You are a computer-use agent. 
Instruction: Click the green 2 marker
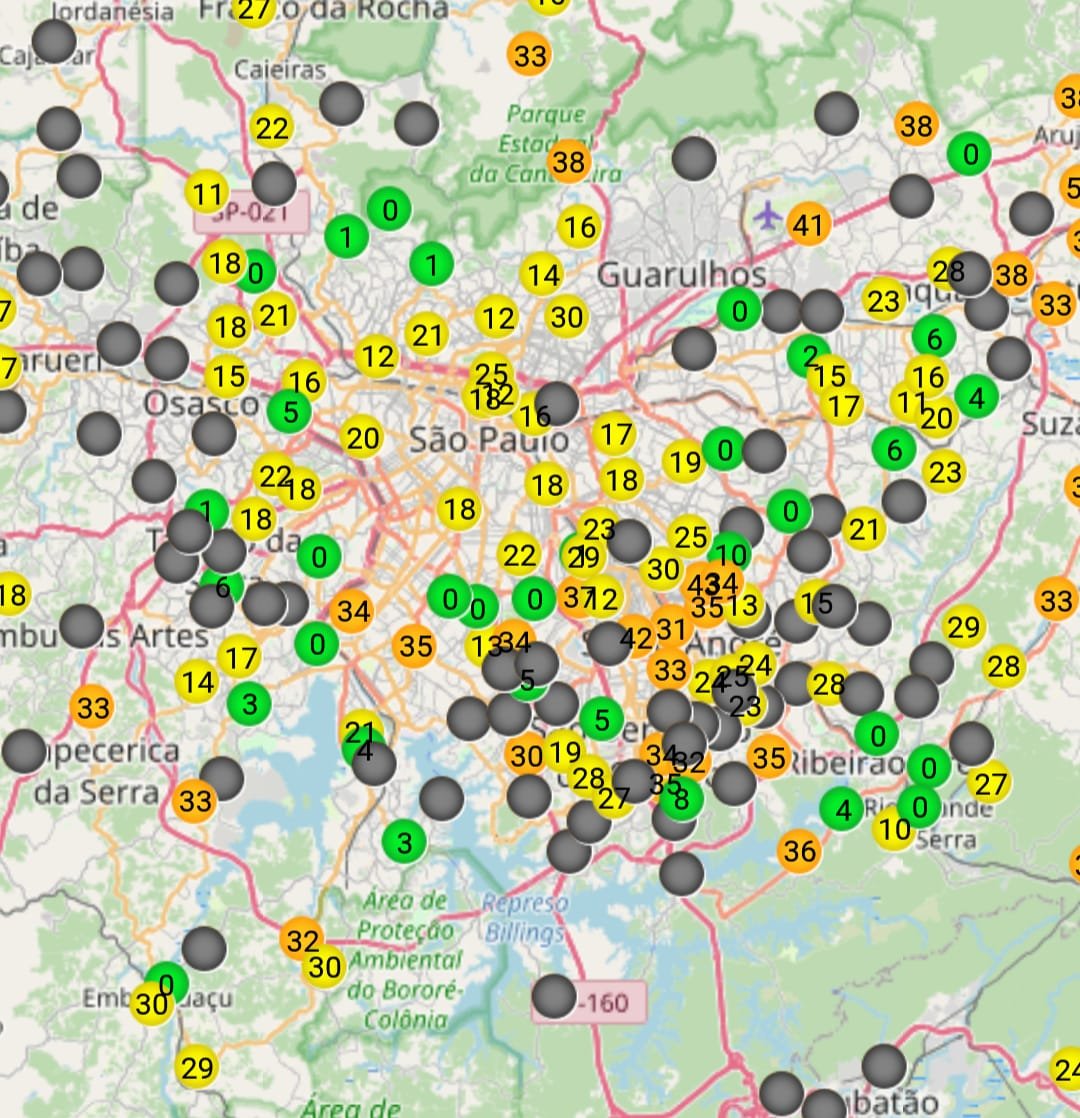808,355
